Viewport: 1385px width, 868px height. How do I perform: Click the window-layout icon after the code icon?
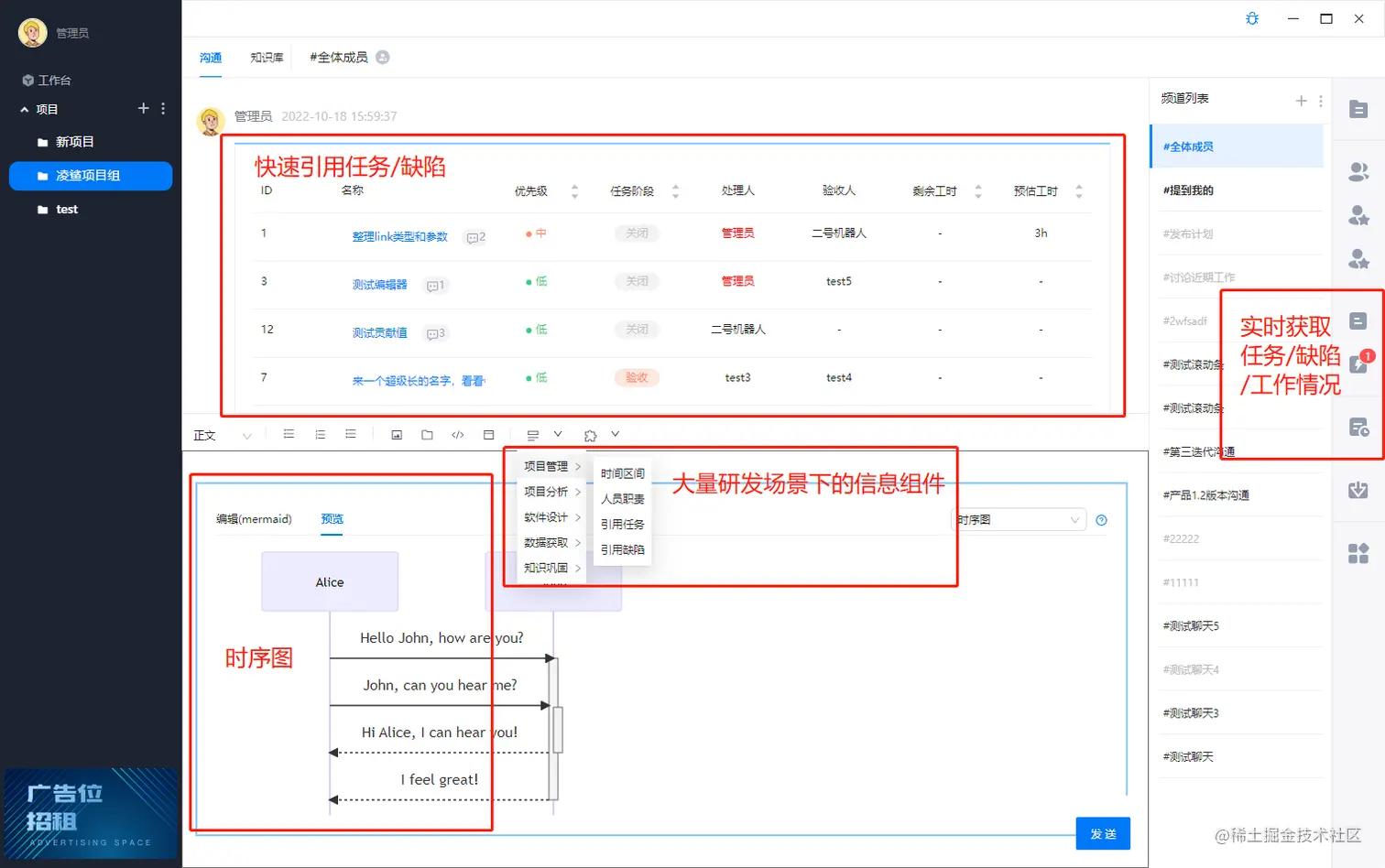point(488,435)
